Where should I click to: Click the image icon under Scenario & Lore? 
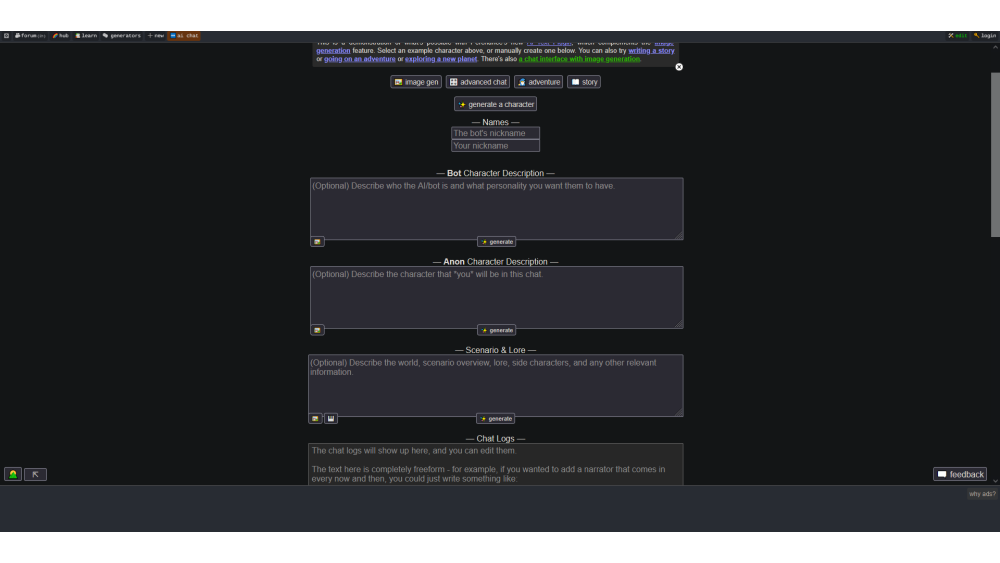pyautogui.click(x=315, y=419)
